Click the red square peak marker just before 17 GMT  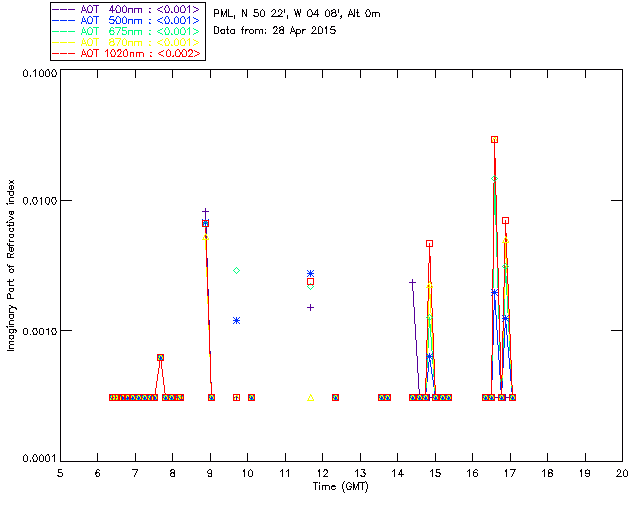505,221
